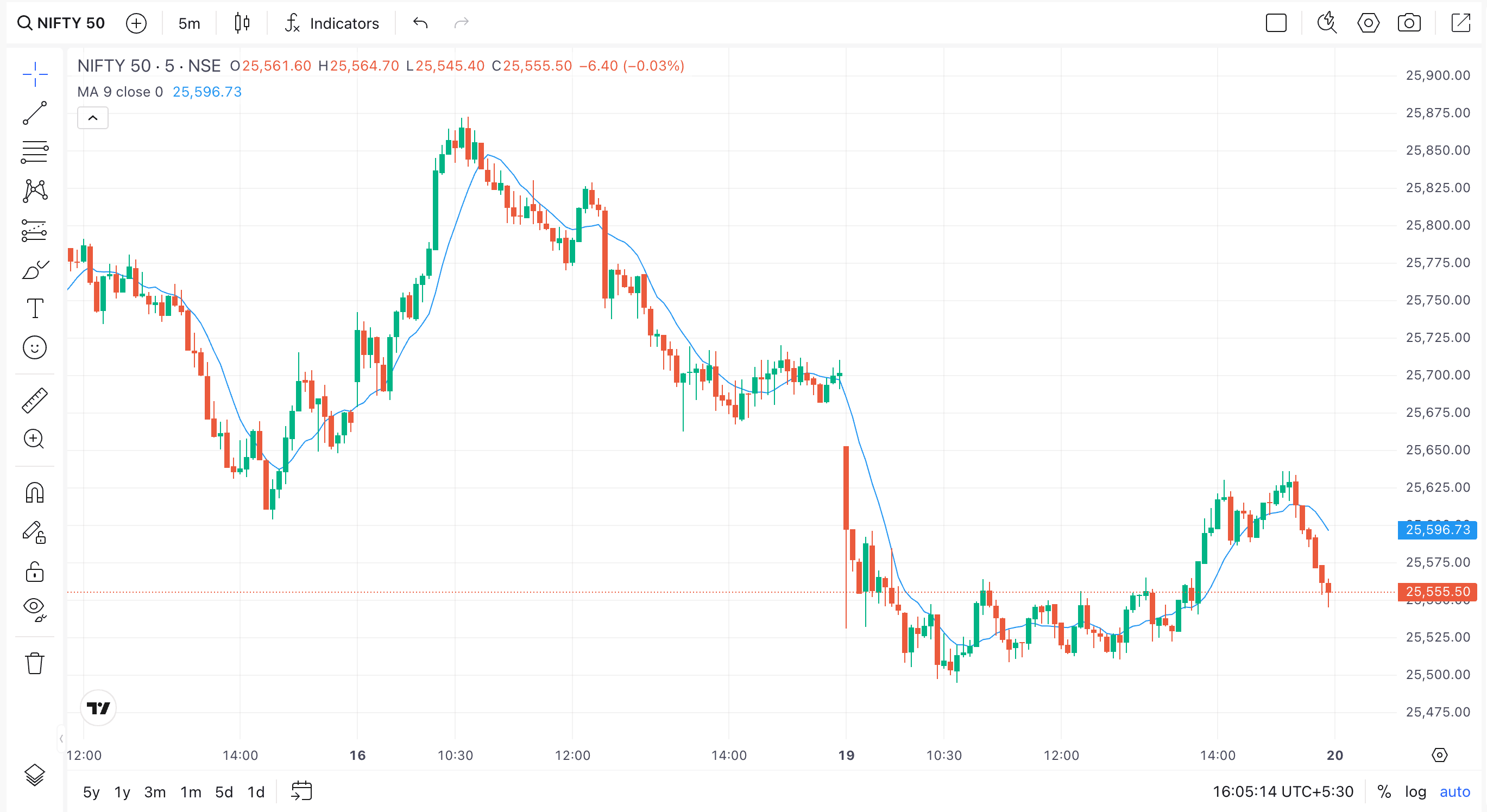This screenshot has height=812, width=1487.
Task: Click the trash icon to remove drawings
Action: coord(35,663)
